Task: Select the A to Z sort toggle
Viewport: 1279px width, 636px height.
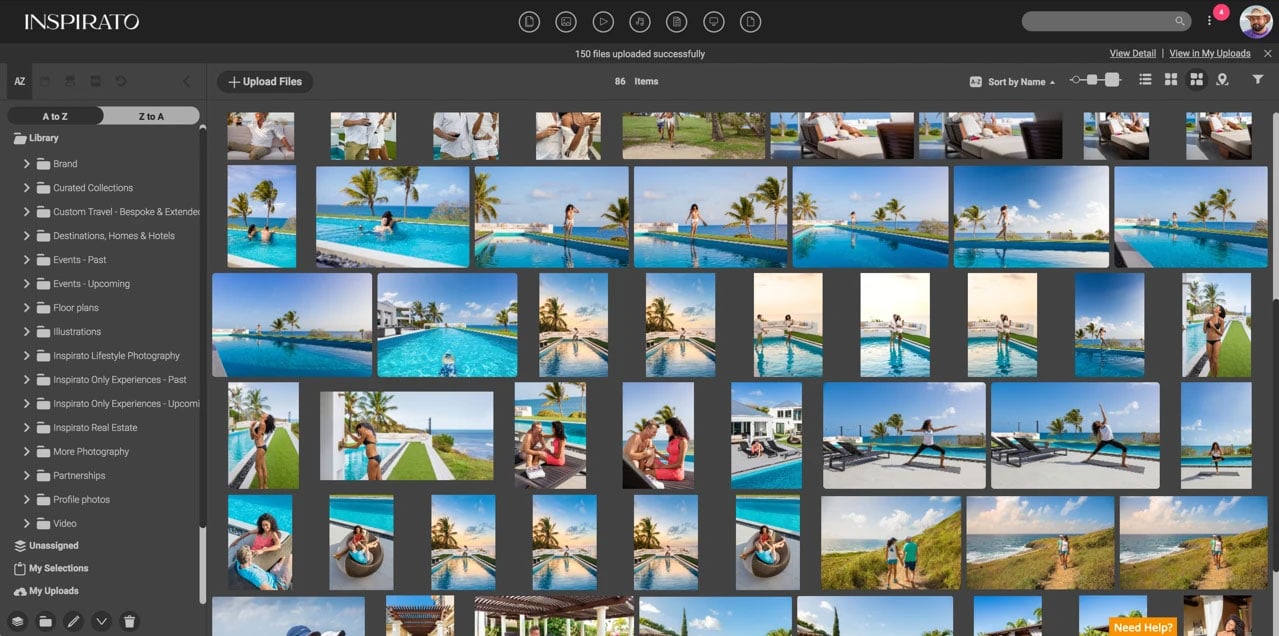Action: pyautogui.click(x=55, y=116)
